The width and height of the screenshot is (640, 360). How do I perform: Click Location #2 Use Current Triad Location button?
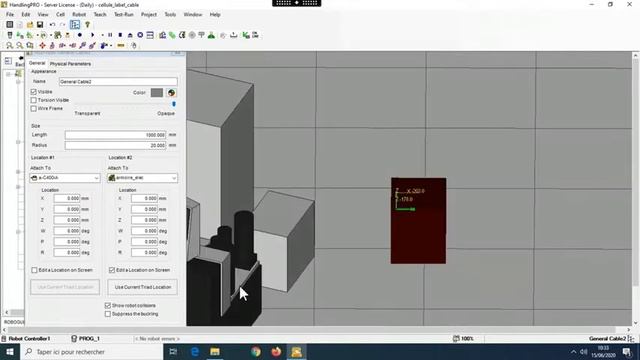pos(142,287)
